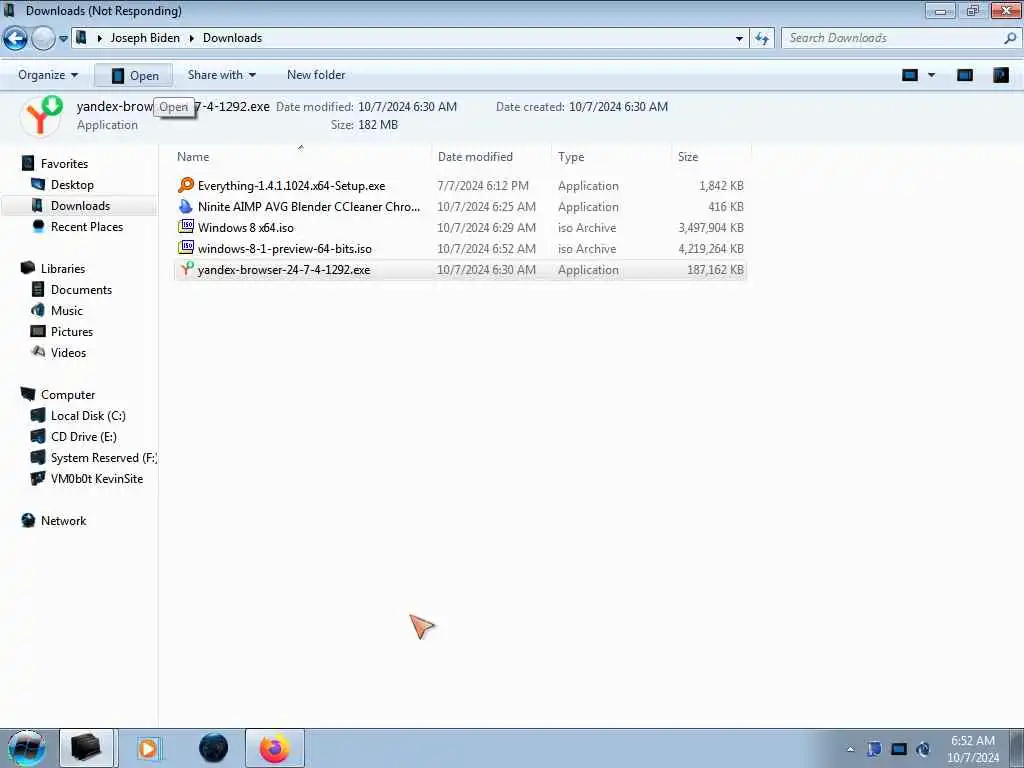
Task: Open recent pages dropdown arrow beside Forward
Action: (63, 39)
